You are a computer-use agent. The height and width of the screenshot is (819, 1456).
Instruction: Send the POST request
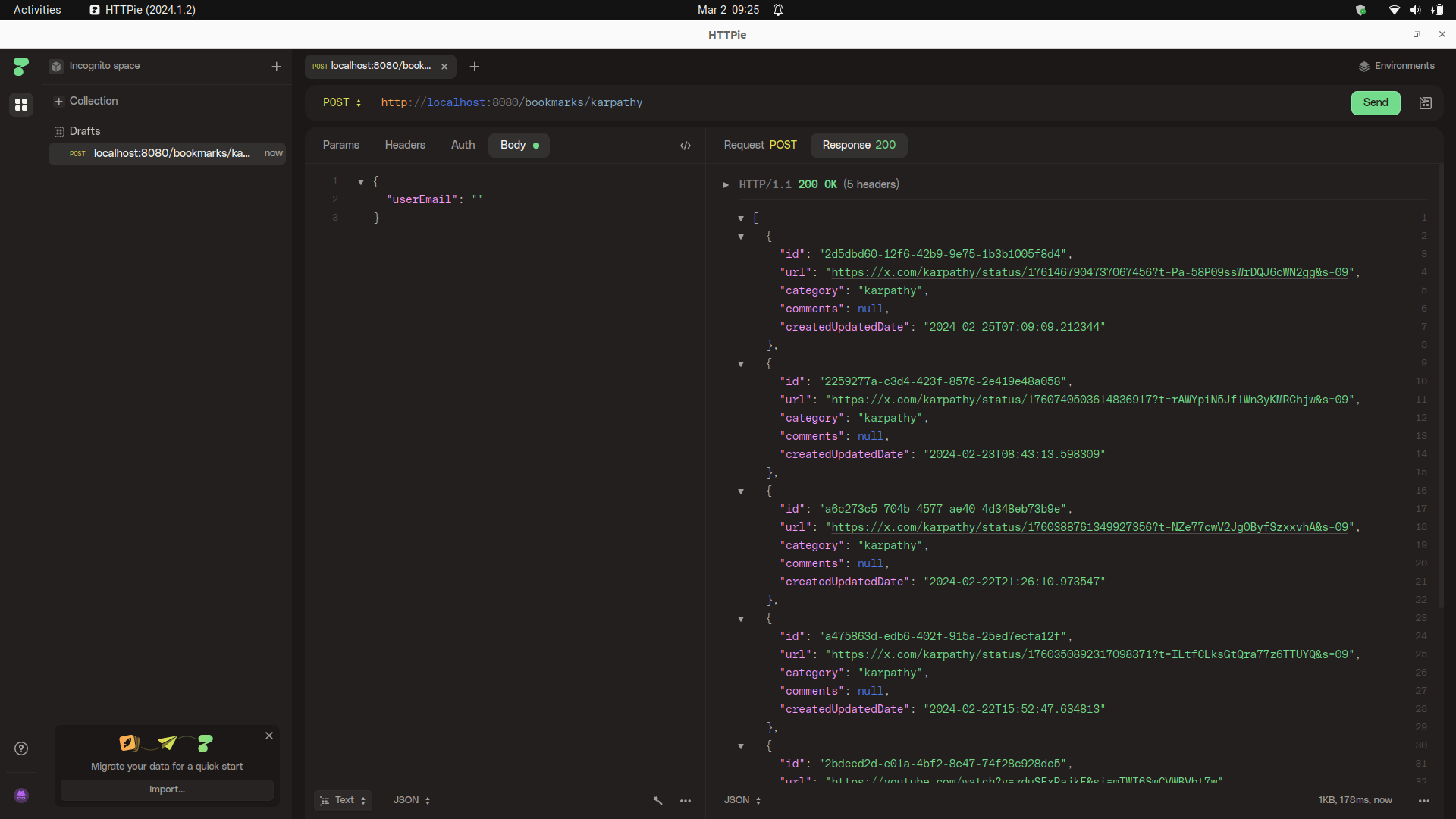coord(1376,103)
